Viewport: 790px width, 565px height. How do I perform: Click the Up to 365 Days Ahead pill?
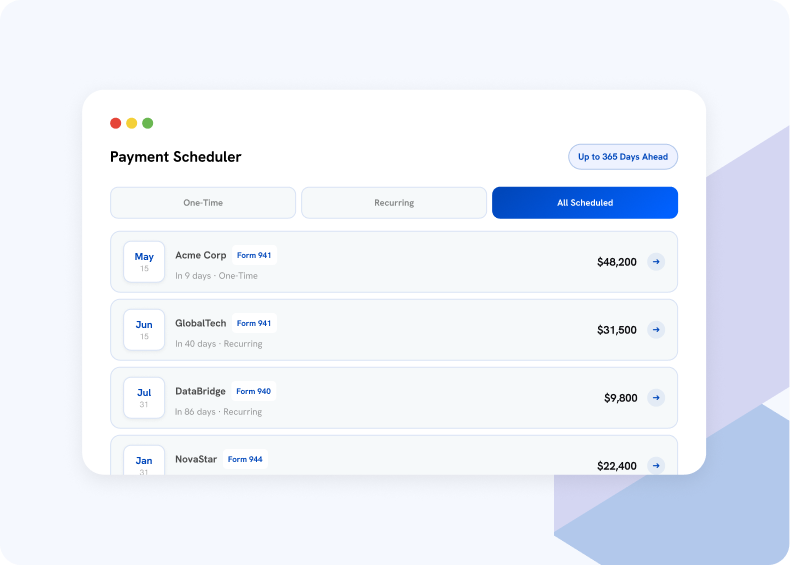click(623, 157)
